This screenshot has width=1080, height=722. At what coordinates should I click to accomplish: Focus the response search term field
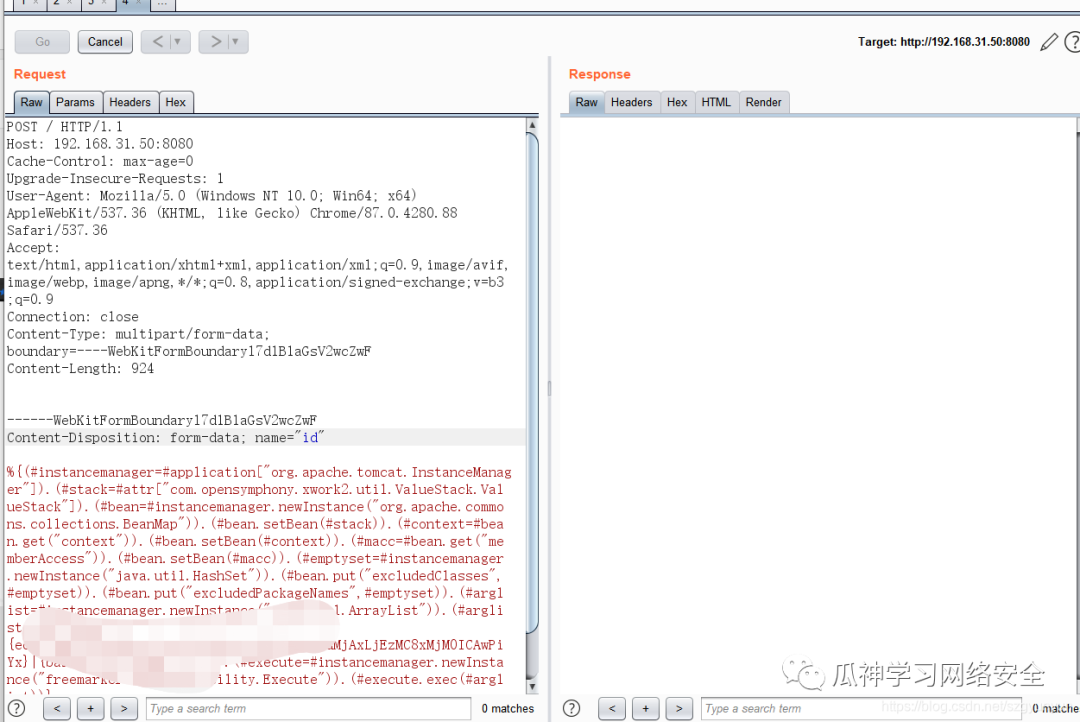(862, 708)
